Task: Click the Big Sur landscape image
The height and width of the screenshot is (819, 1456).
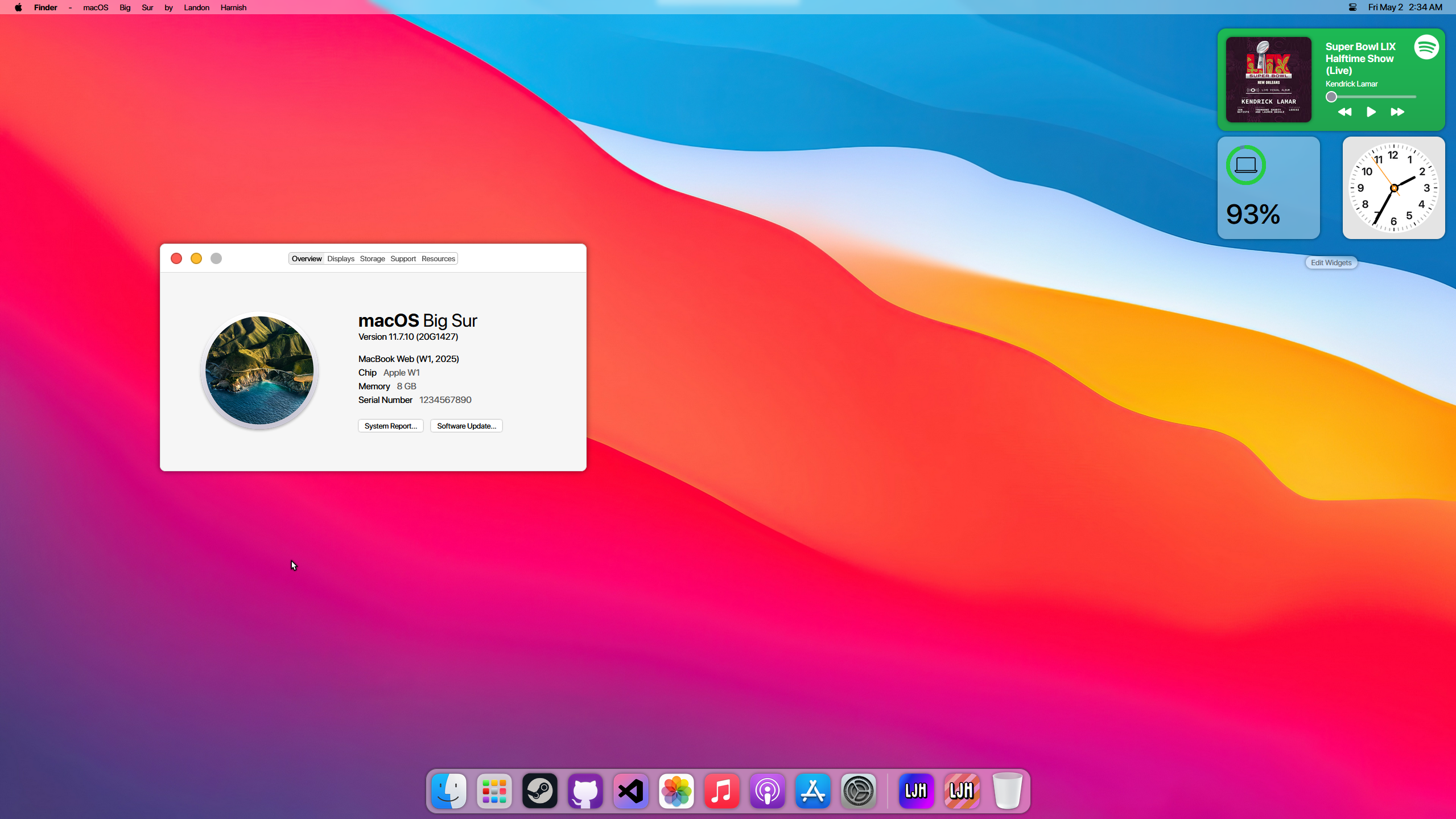Action: point(259,370)
